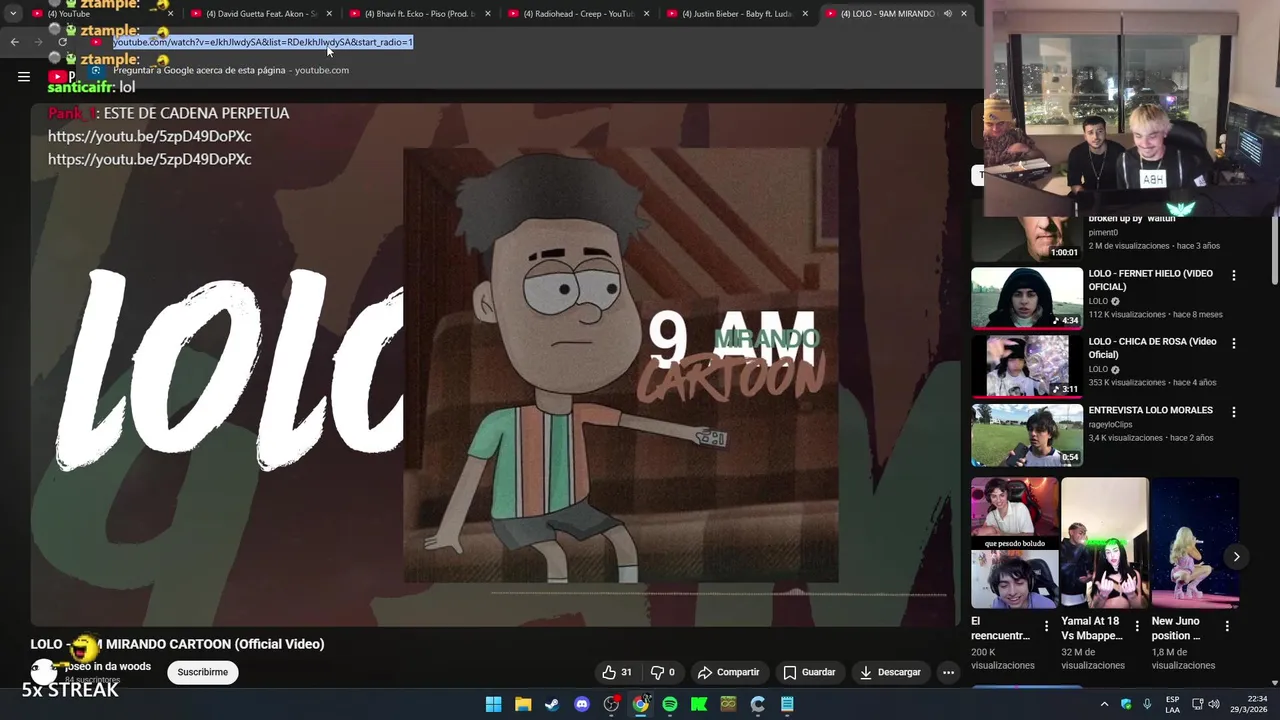Subscribe with the Suscribirme button

203,672
